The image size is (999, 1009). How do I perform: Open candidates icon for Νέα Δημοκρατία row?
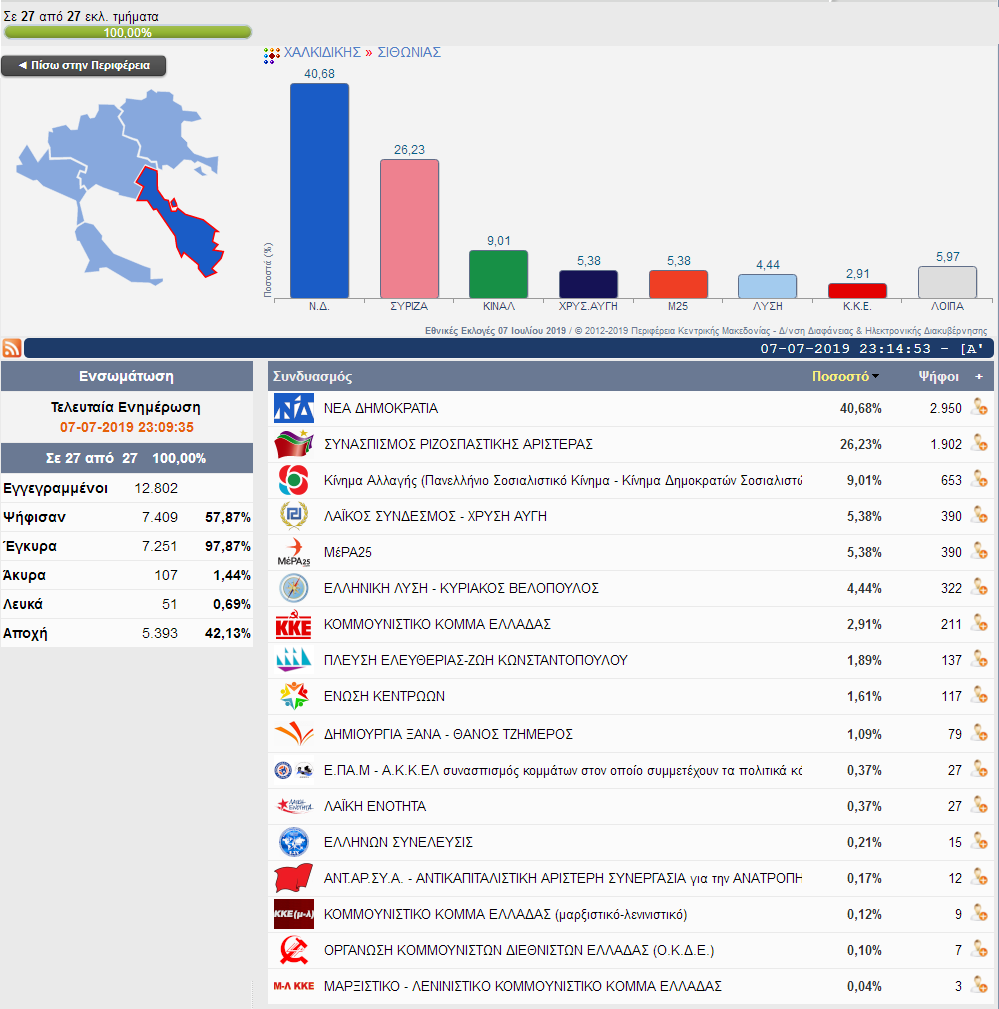979,407
